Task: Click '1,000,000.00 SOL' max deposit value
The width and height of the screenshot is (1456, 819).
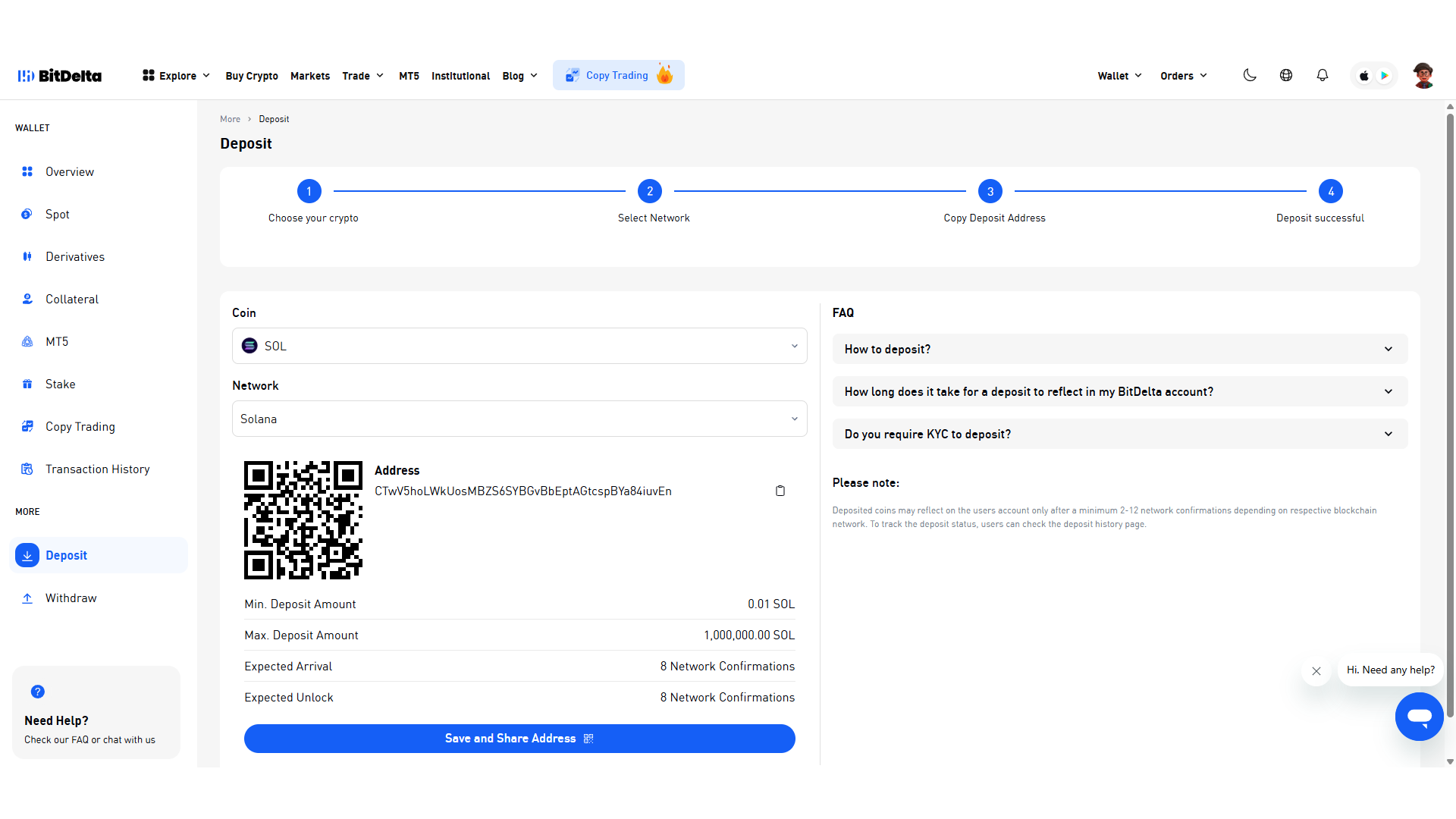Action: click(x=749, y=635)
